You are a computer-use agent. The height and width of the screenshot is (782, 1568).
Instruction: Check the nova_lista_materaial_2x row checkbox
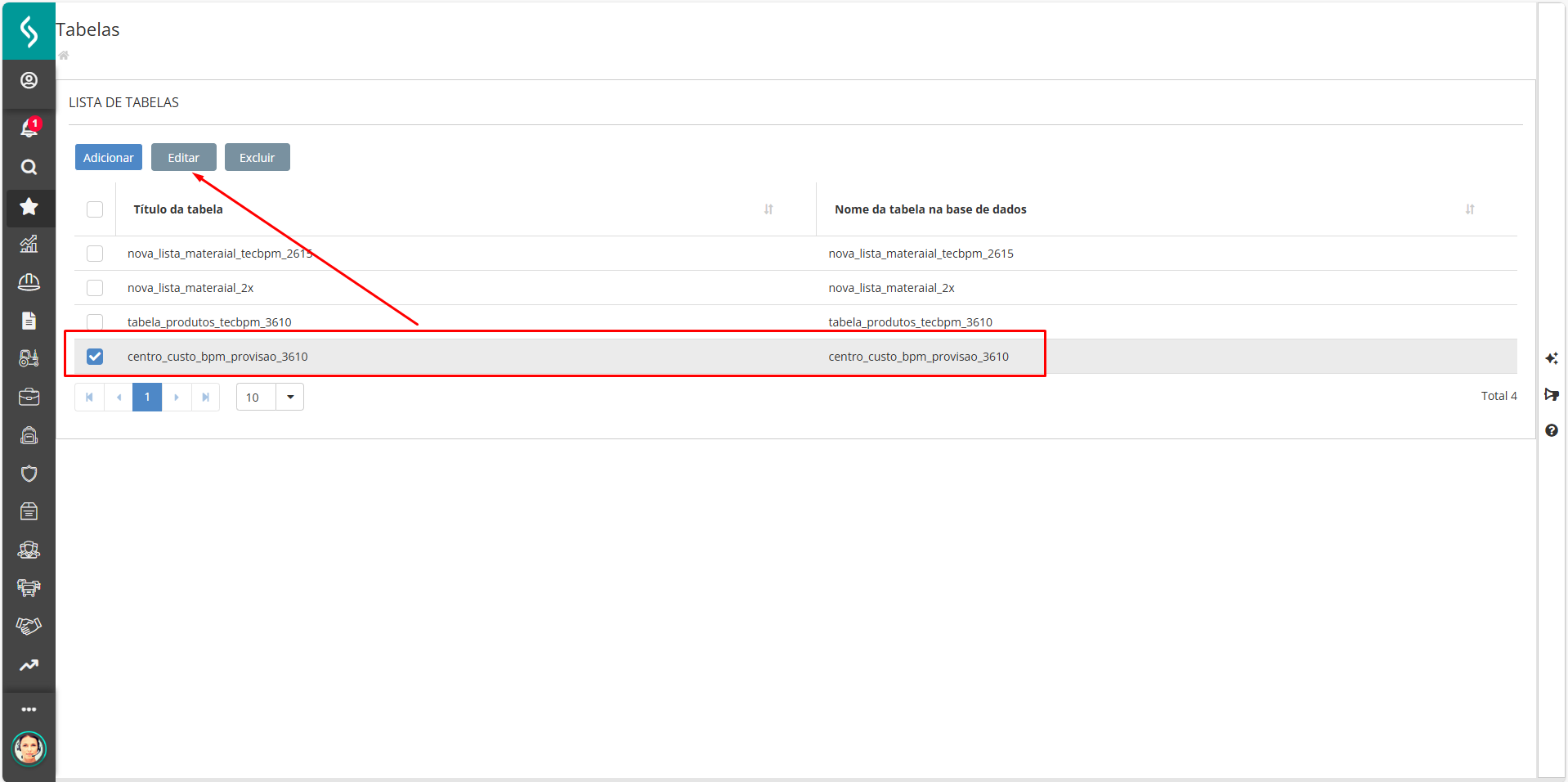(95, 288)
